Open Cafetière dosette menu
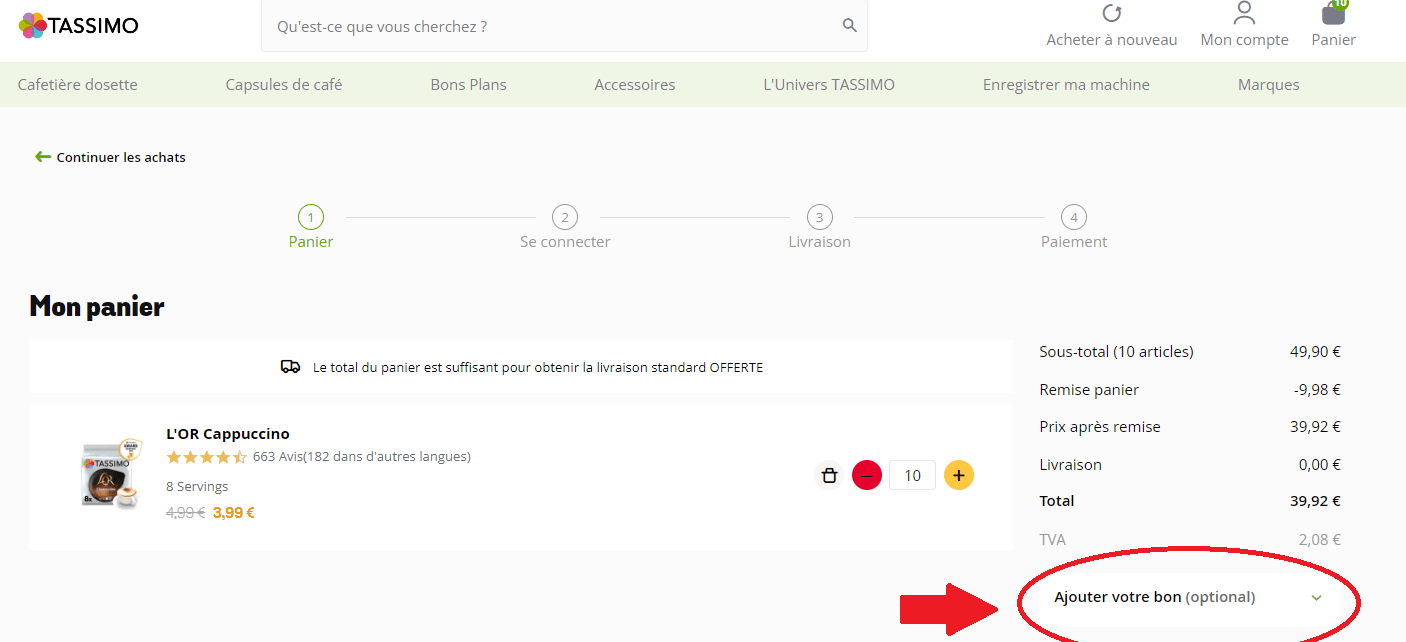This screenshot has height=642, width=1406. click(78, 85)
